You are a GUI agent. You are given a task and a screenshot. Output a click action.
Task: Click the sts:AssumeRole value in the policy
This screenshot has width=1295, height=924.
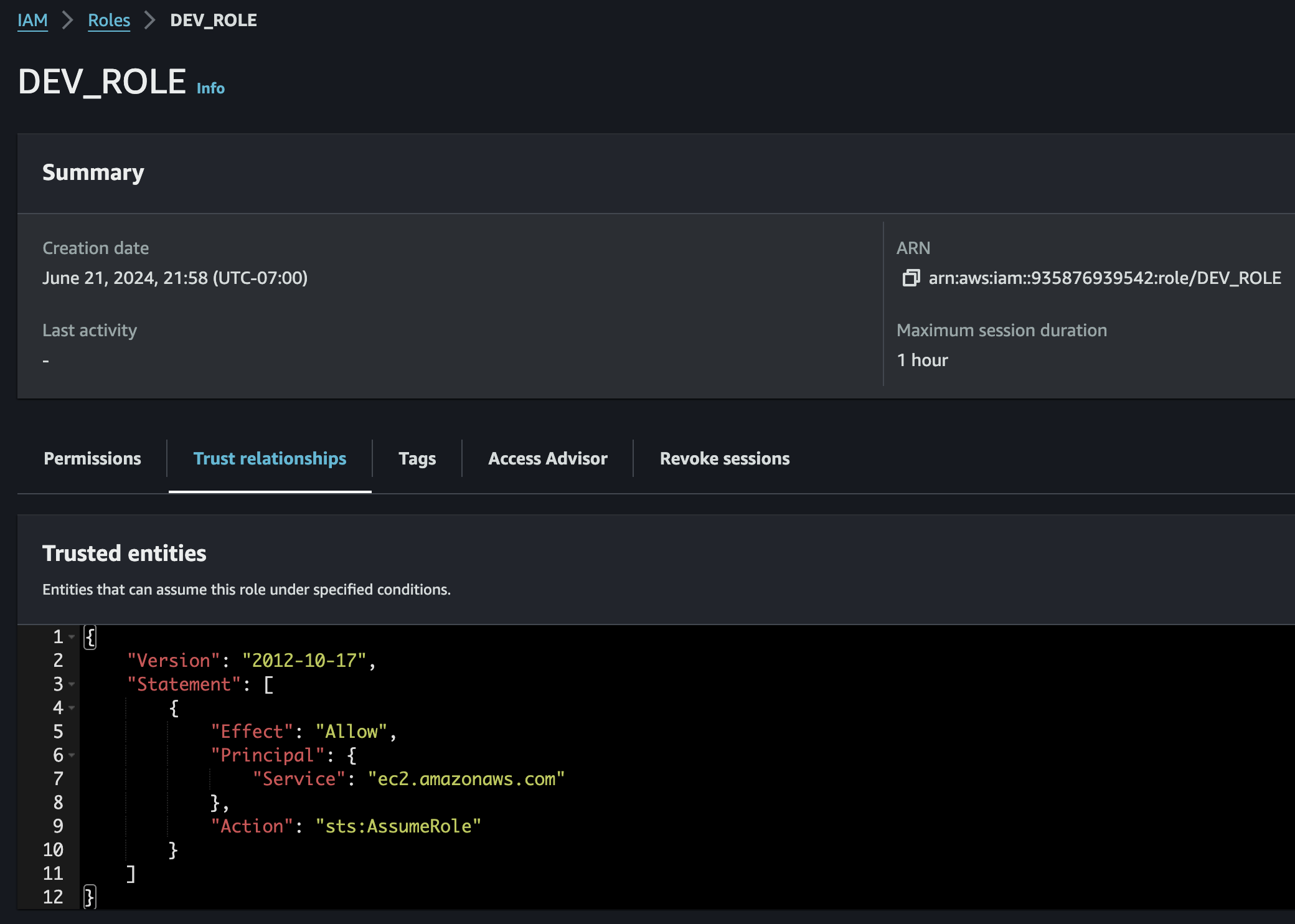pos(398,826)
